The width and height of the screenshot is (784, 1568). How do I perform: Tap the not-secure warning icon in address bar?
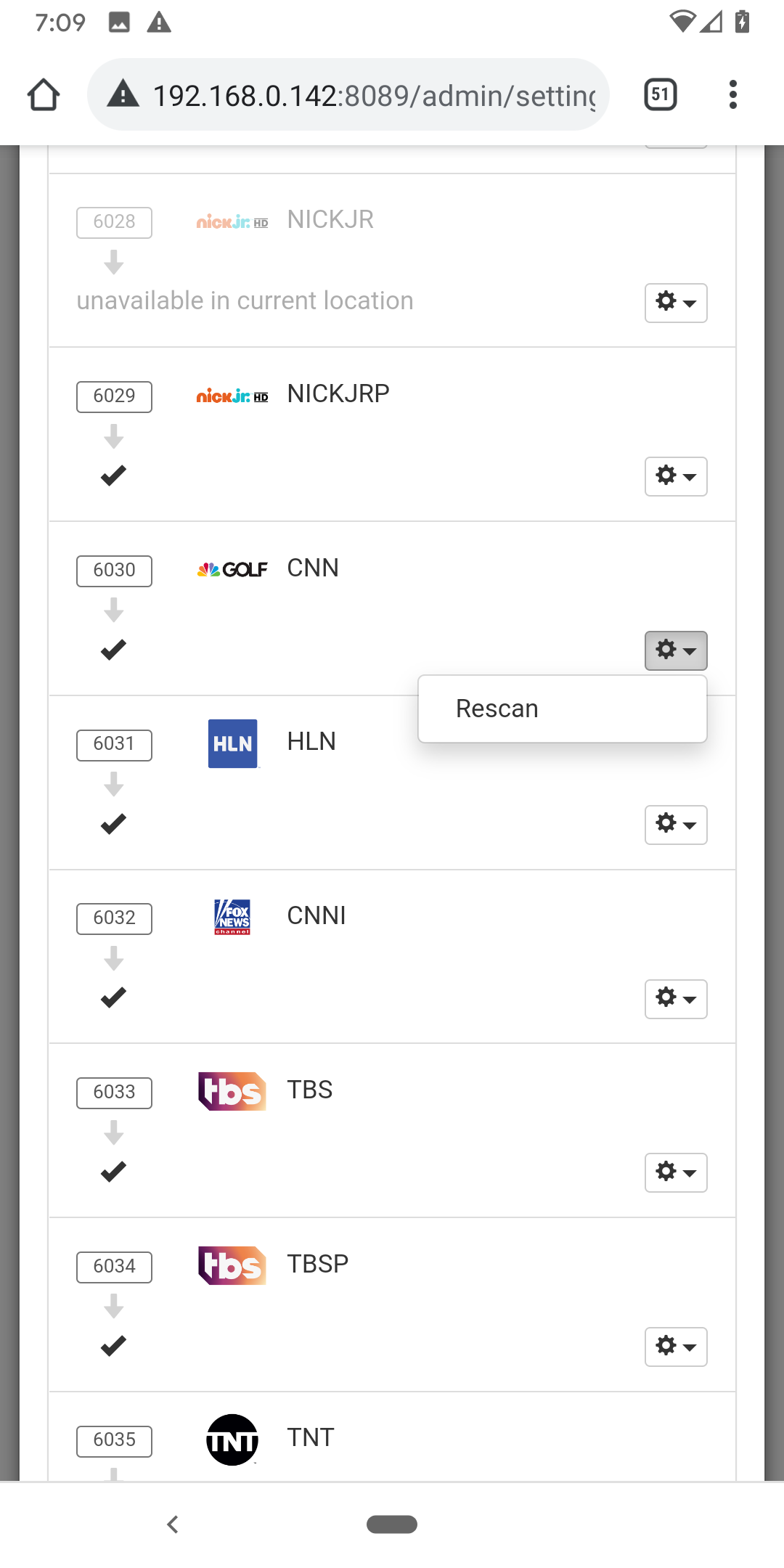pyautogui.click(x=123, y=95)
